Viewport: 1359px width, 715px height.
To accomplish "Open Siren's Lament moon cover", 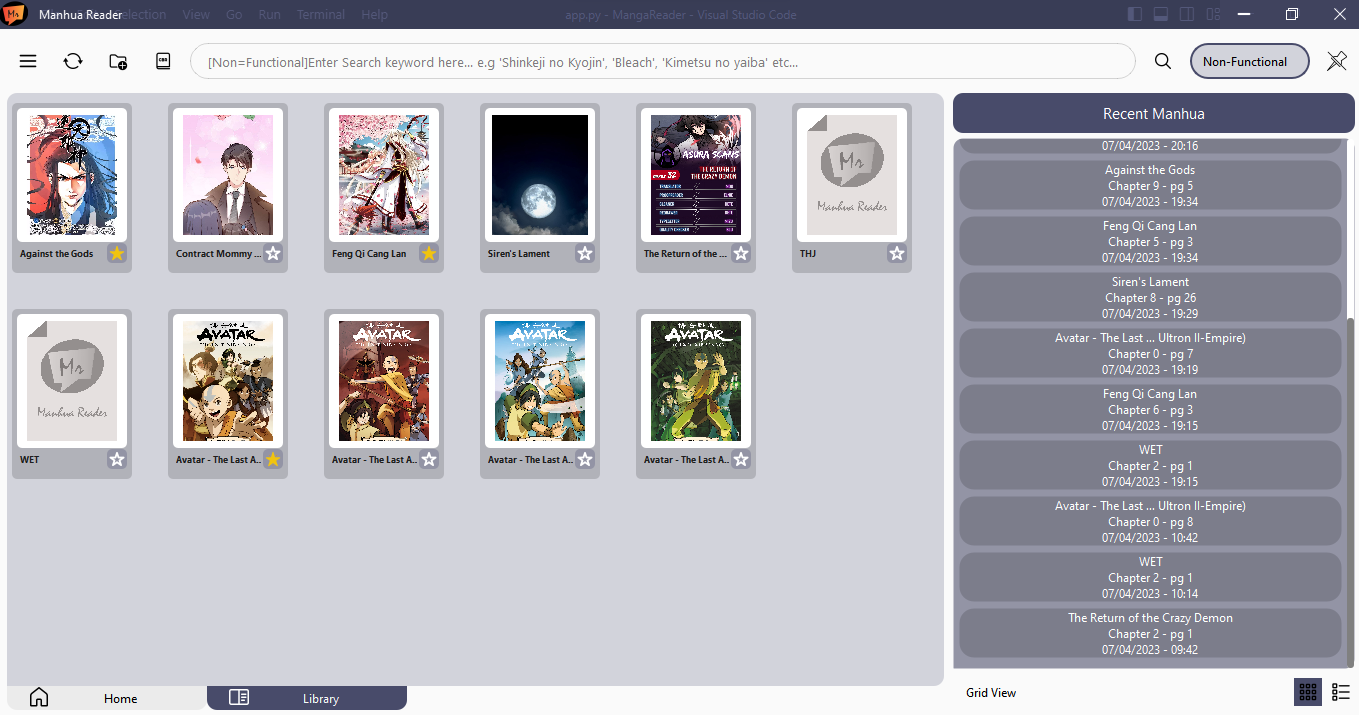I will 540,175.
